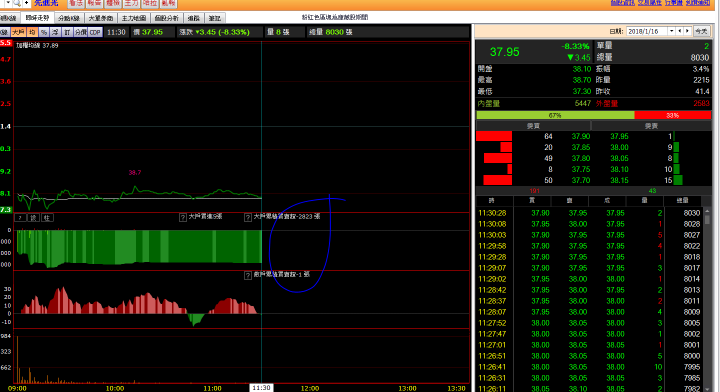This screenshot has height=392, width=720.
Task: Click the magnifier search icon in top toolbar
Action: point(17,3)
